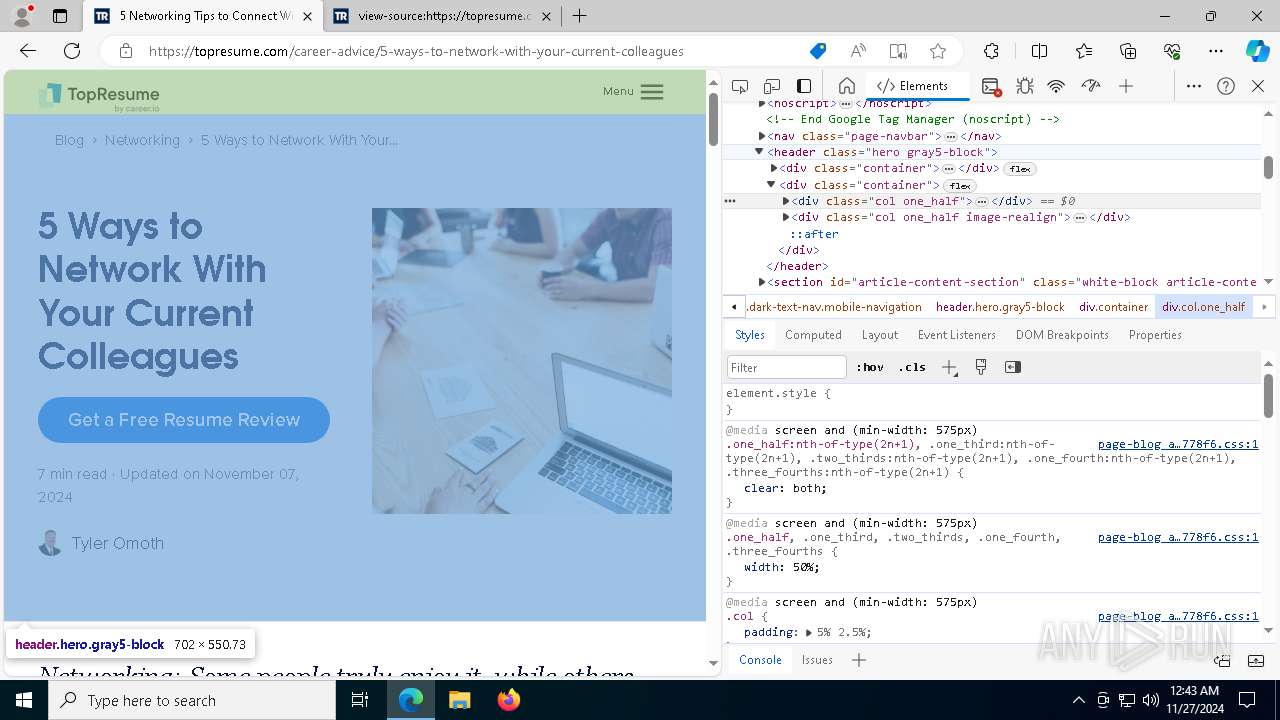
Task: Toggle the :hov element state panel
Action: click(870, 367)
